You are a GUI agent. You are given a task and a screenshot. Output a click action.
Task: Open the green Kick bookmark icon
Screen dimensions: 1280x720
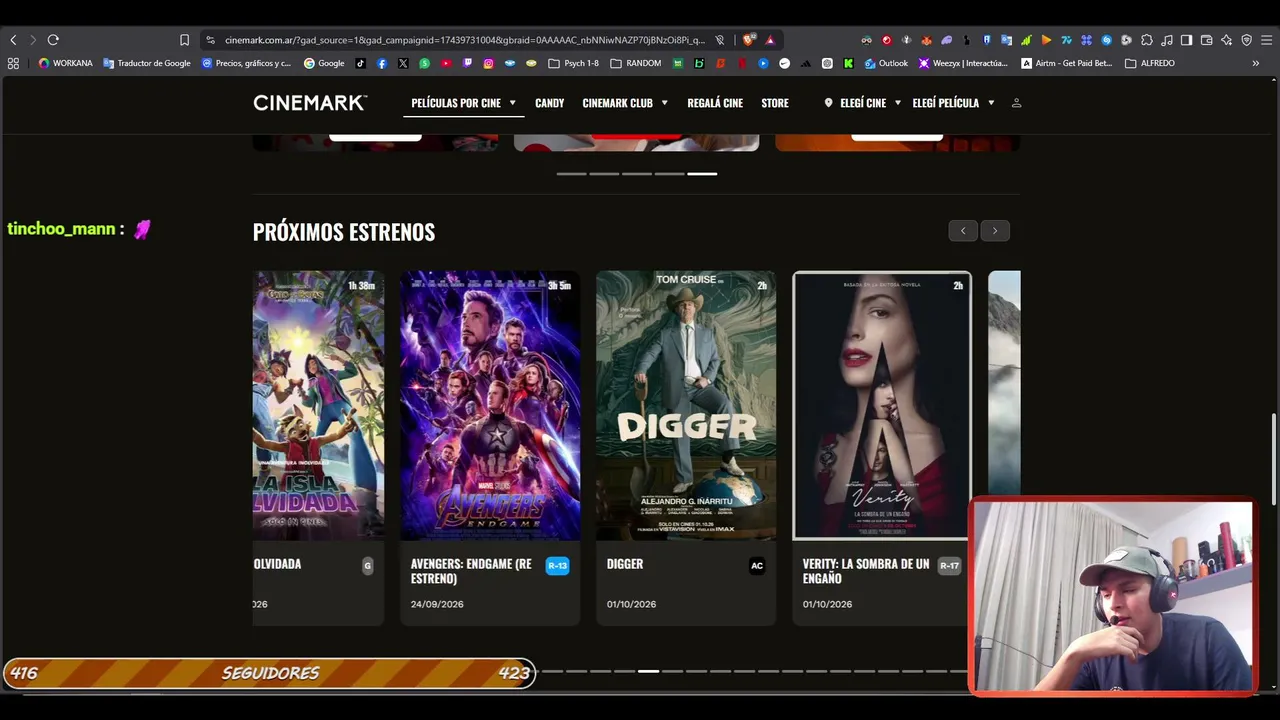pos(848,63)
